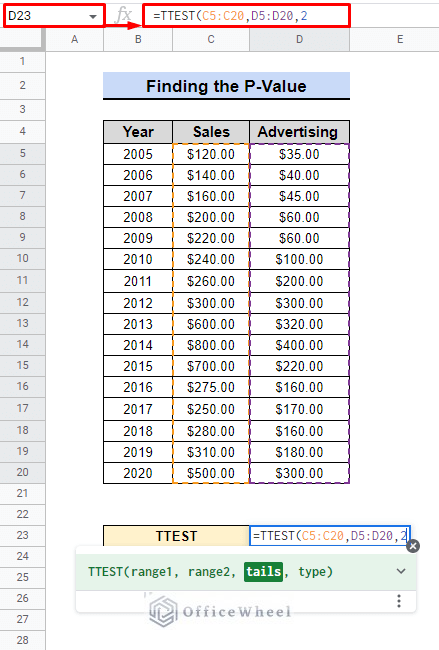Select column C header
Viewport: 439px width, 650px height.
pos(211,39)
